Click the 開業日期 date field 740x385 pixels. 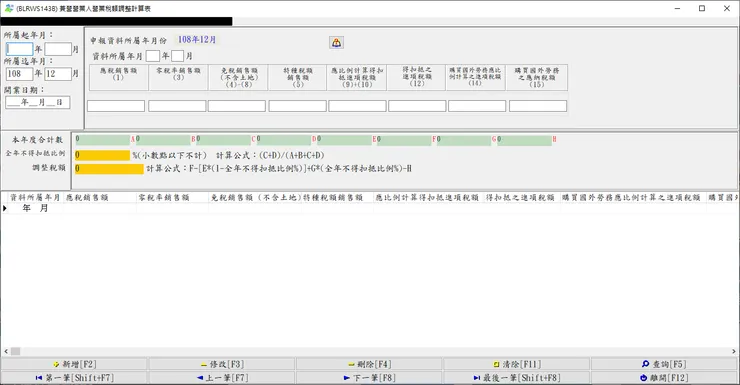click(38, 102)
